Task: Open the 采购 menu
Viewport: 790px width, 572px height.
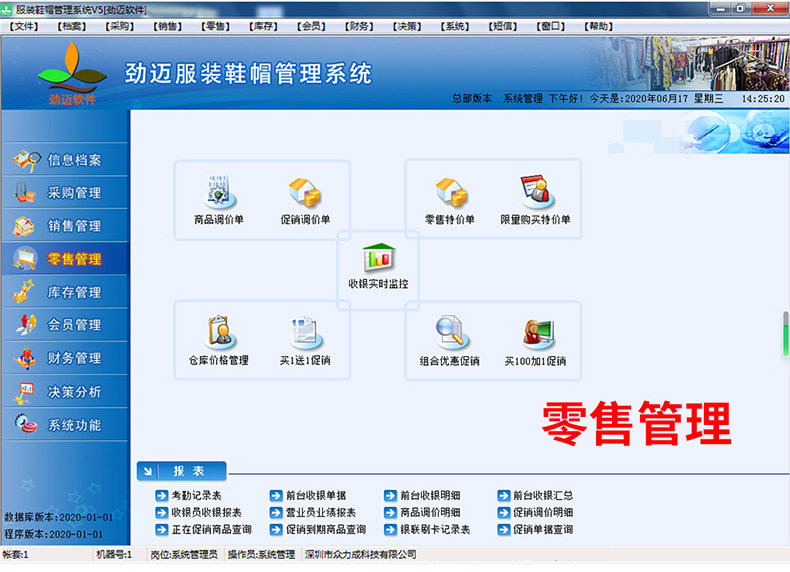Action: (120, 26)
